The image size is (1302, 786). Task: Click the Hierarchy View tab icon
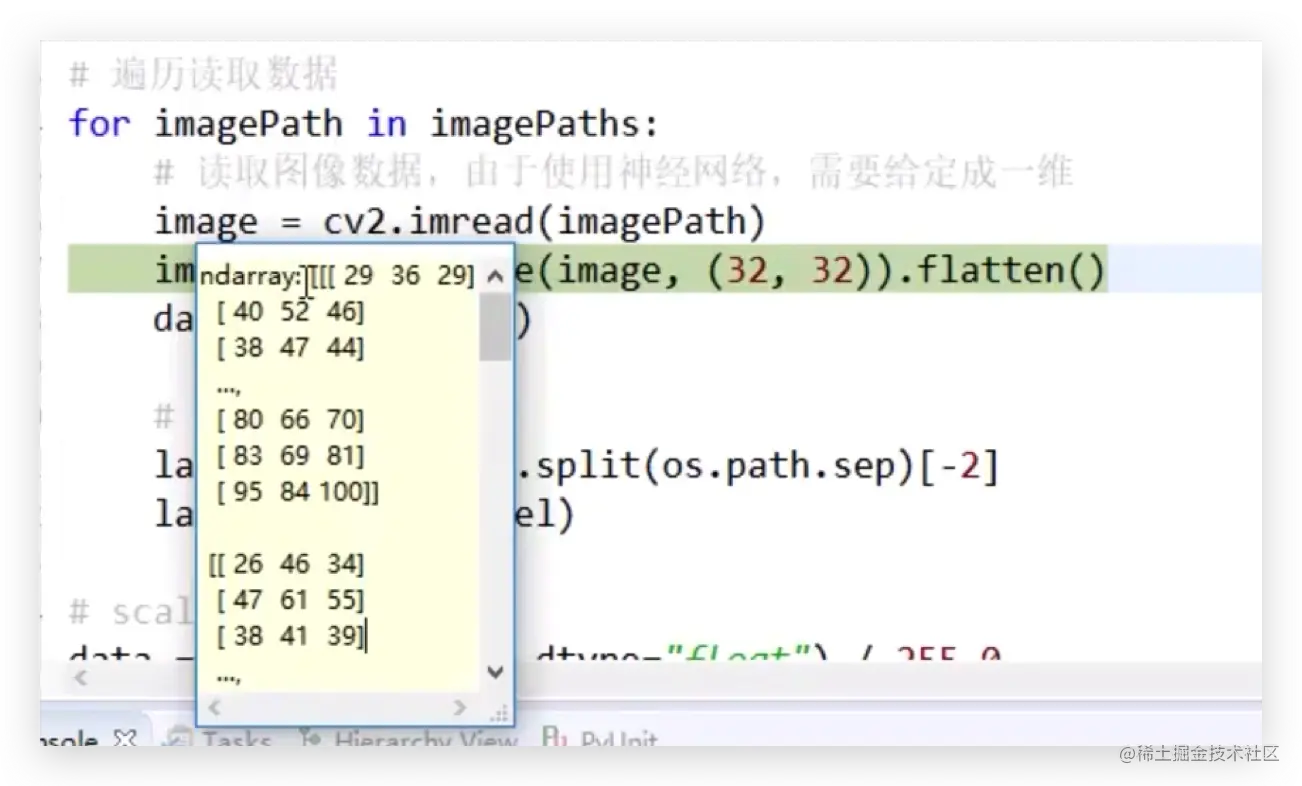click(311, 740)
